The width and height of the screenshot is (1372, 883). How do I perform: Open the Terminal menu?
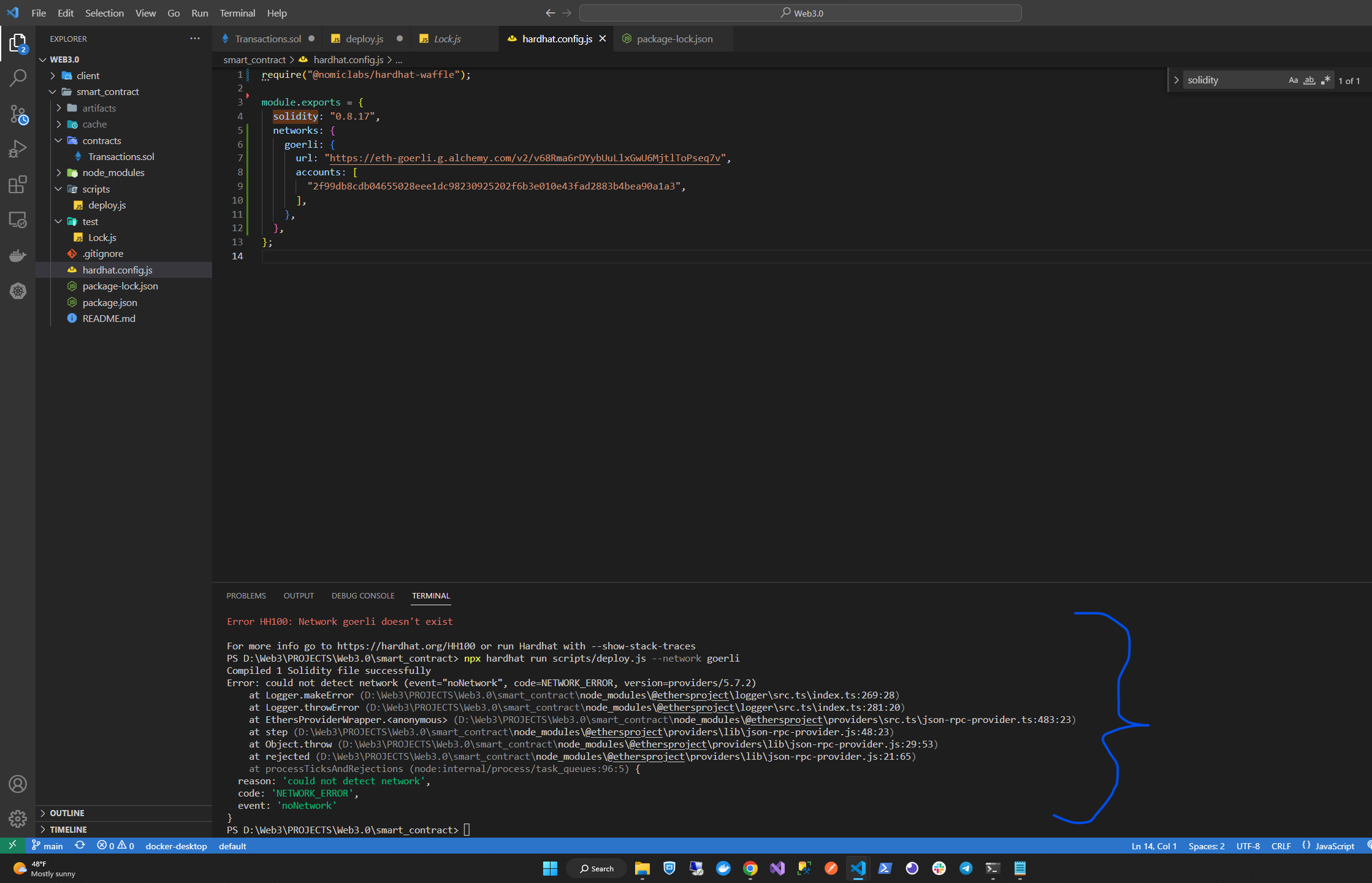(x=237, y=13)
